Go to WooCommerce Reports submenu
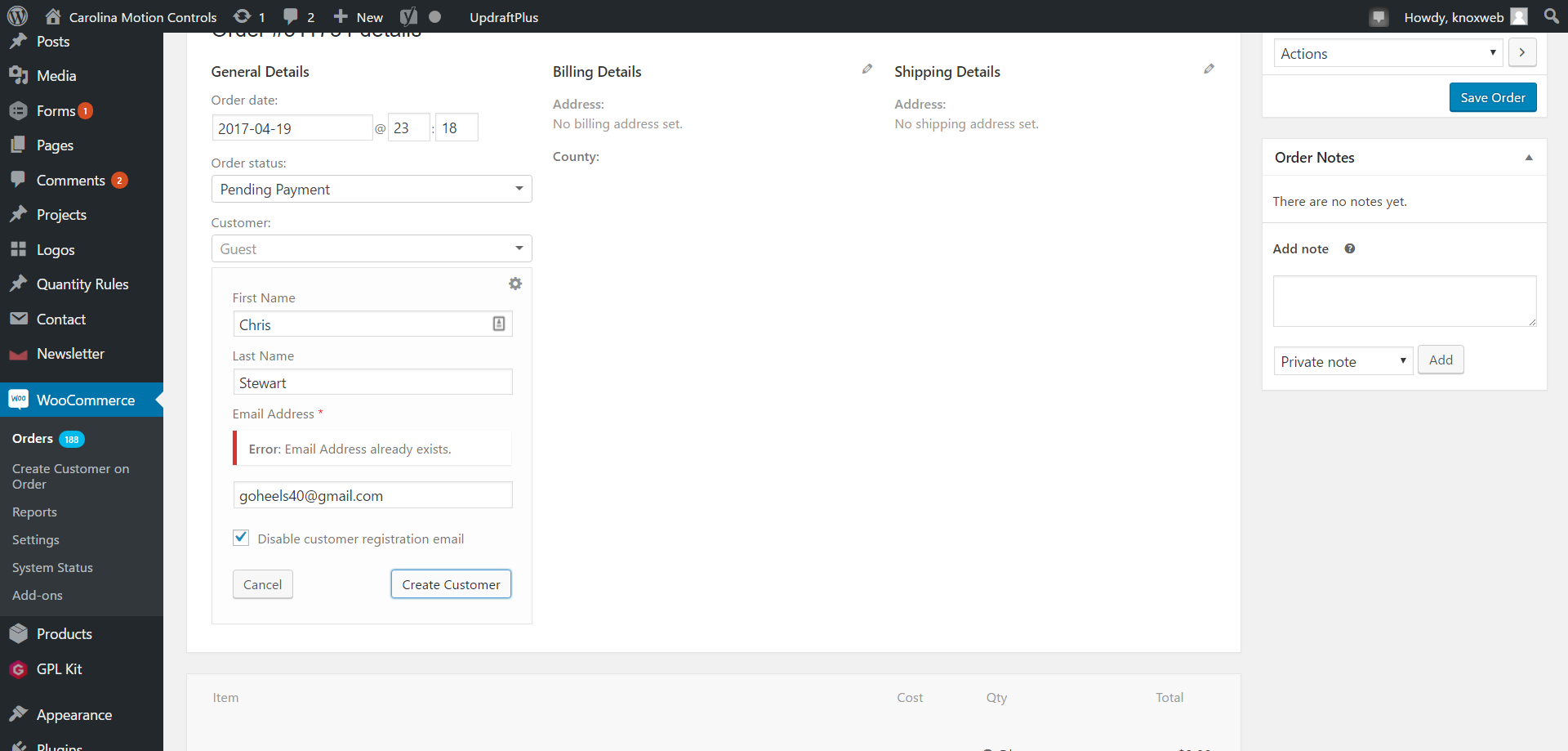Screen dimensions: 1568x751 pos(34,512)
